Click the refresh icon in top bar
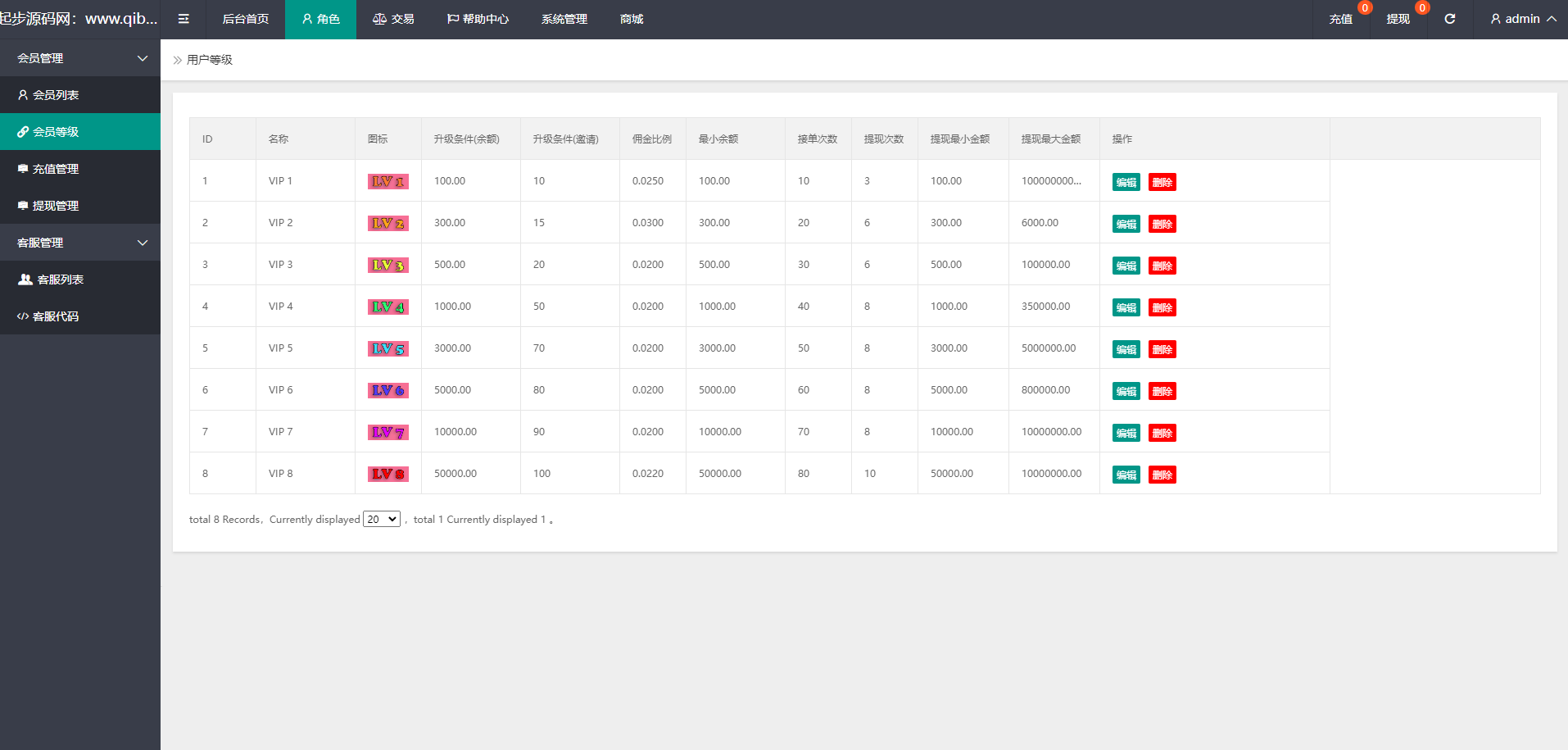1568x750 pixels. (1449, 19)
